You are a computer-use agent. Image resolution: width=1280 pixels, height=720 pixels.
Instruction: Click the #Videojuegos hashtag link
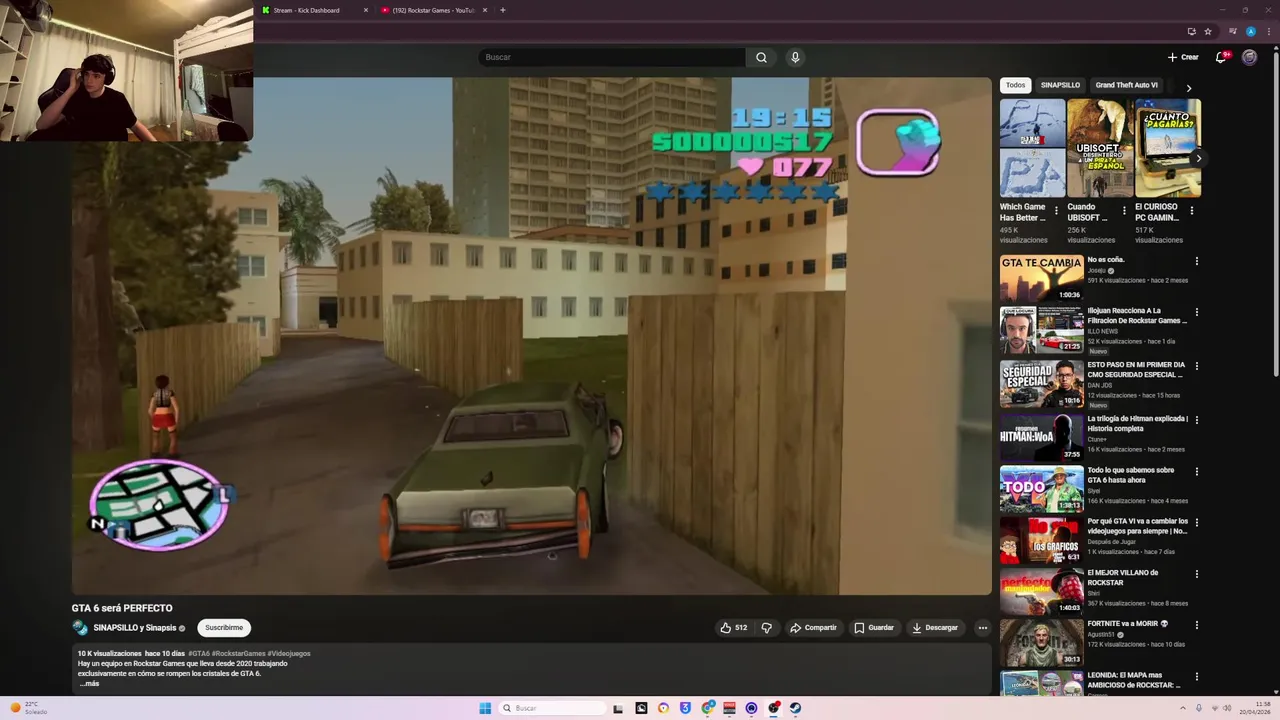[x=289, y=653]
